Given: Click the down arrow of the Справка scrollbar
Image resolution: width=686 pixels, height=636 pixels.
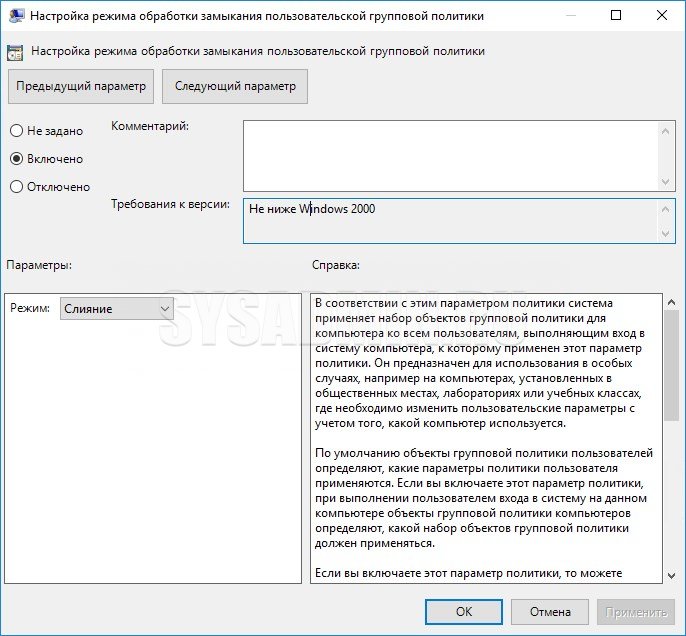Looking at the screenshot, I should pyautogui.click(x=671, y=574).
